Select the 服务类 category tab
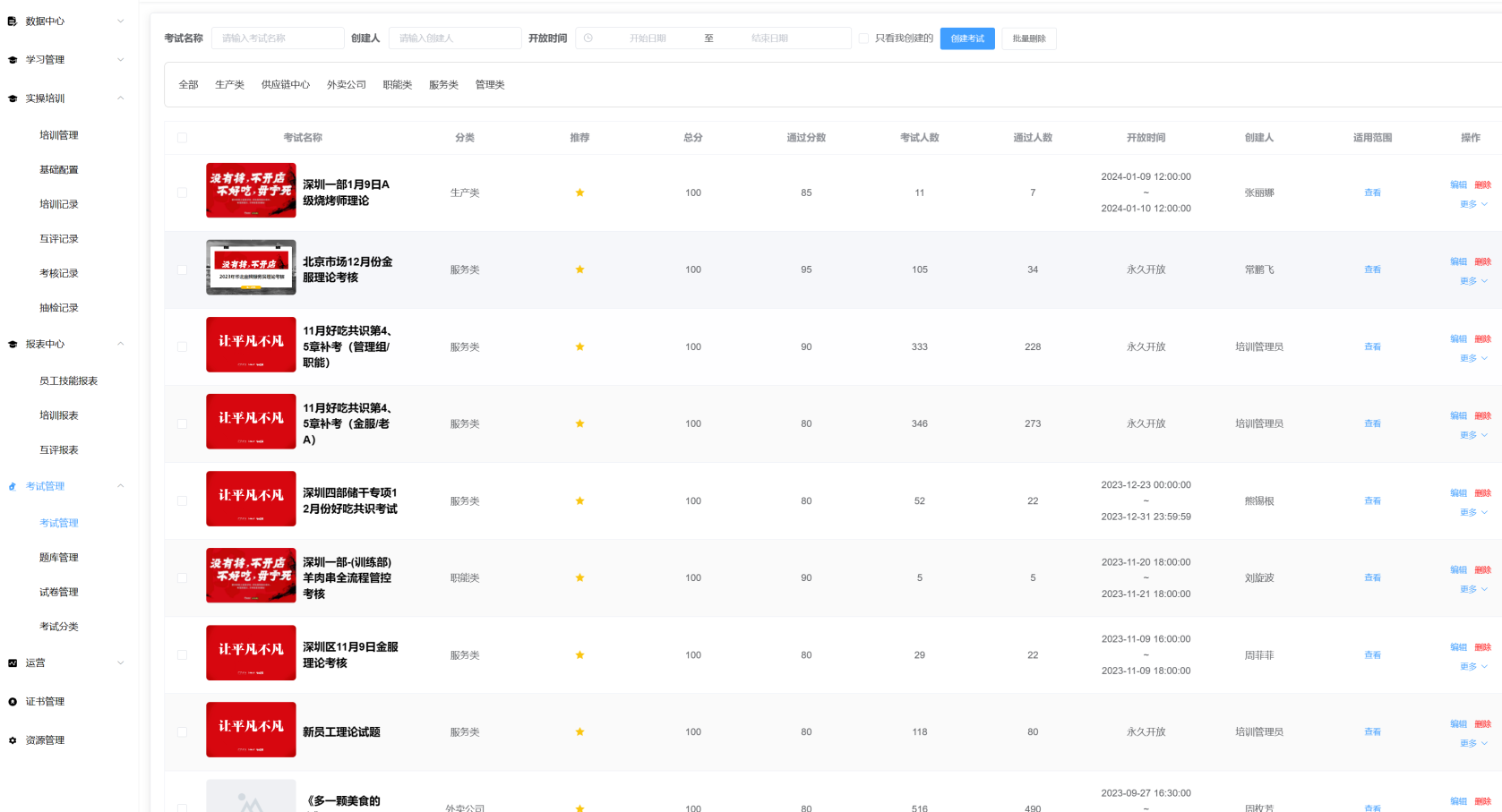This screenshot has width=1502, height=812. [x=443, y=85]
